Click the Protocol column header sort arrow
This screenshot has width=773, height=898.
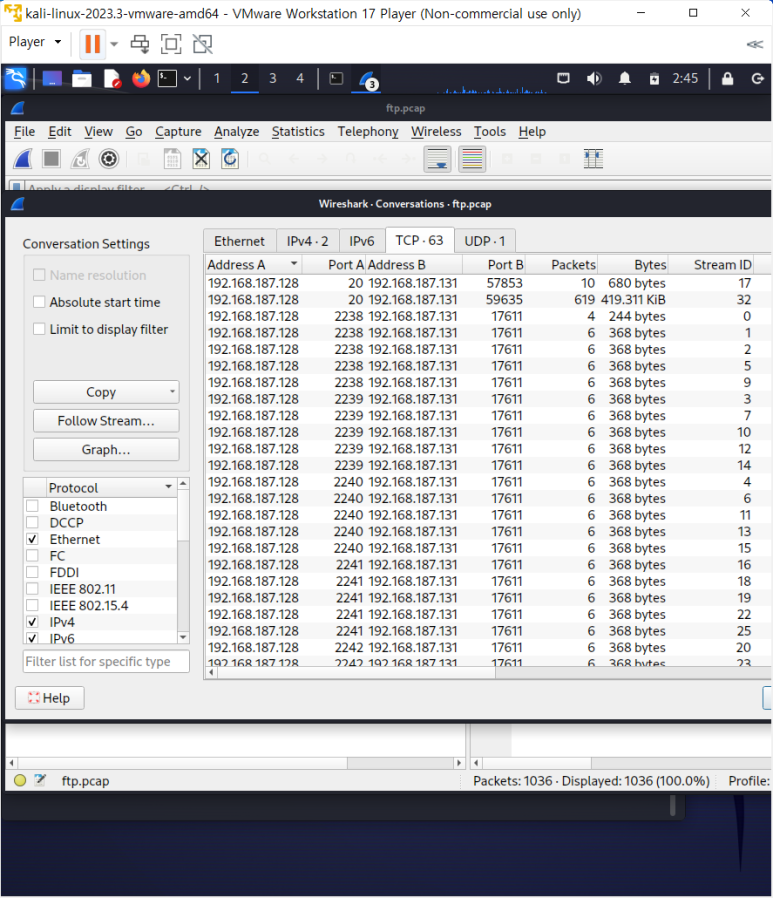168,487
